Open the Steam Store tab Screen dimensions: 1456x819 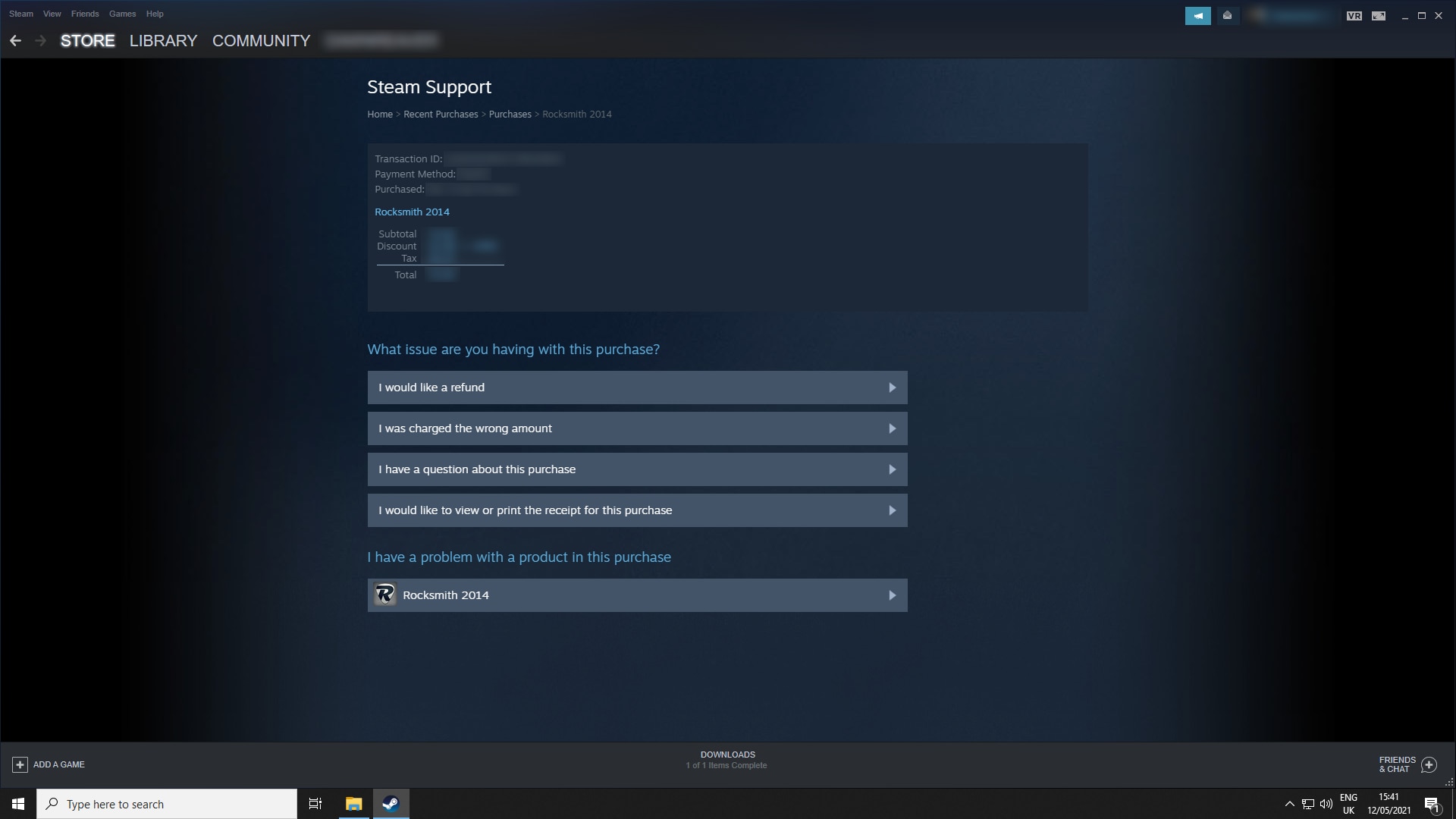click(x=87, y=40)
